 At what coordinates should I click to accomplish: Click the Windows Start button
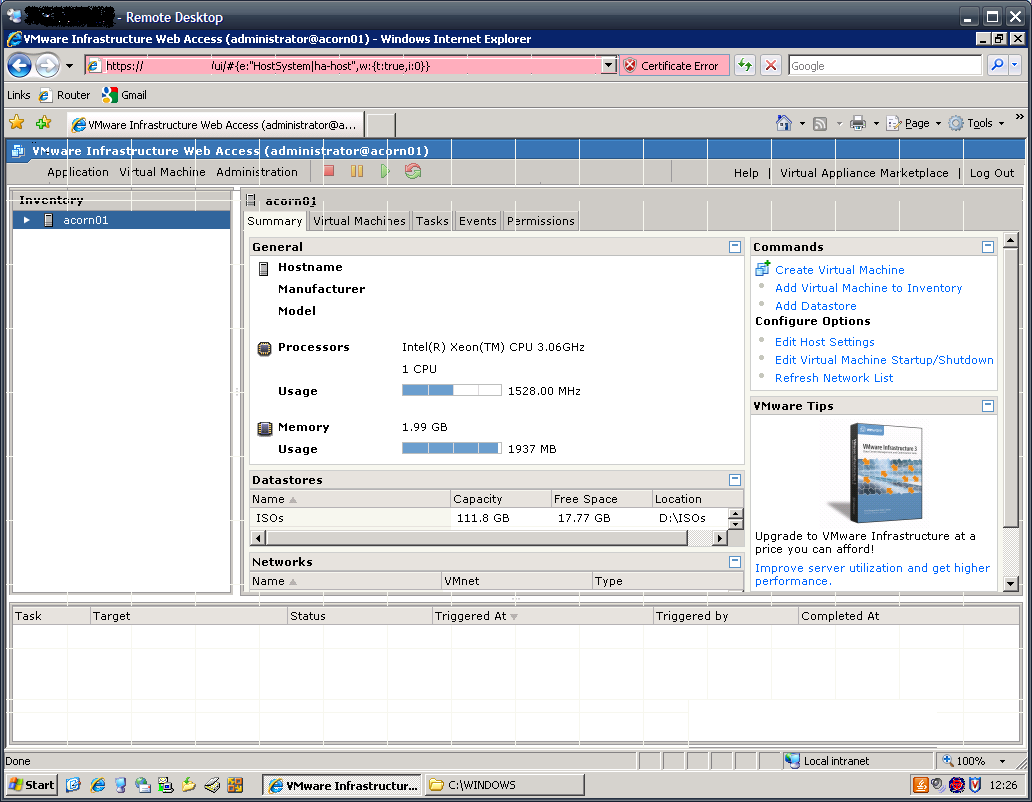[x=32, y=784]
